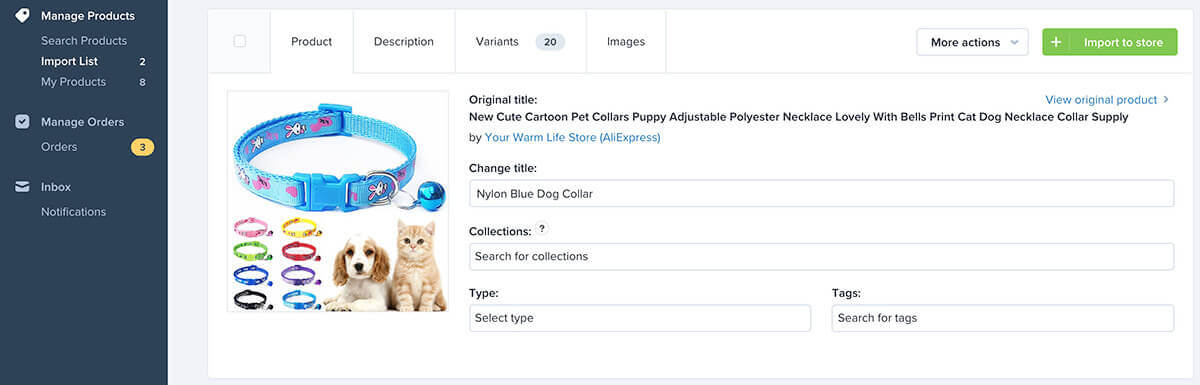Click Inbox heading in sidebar
1200x385 pixels.
click(56, 187)
